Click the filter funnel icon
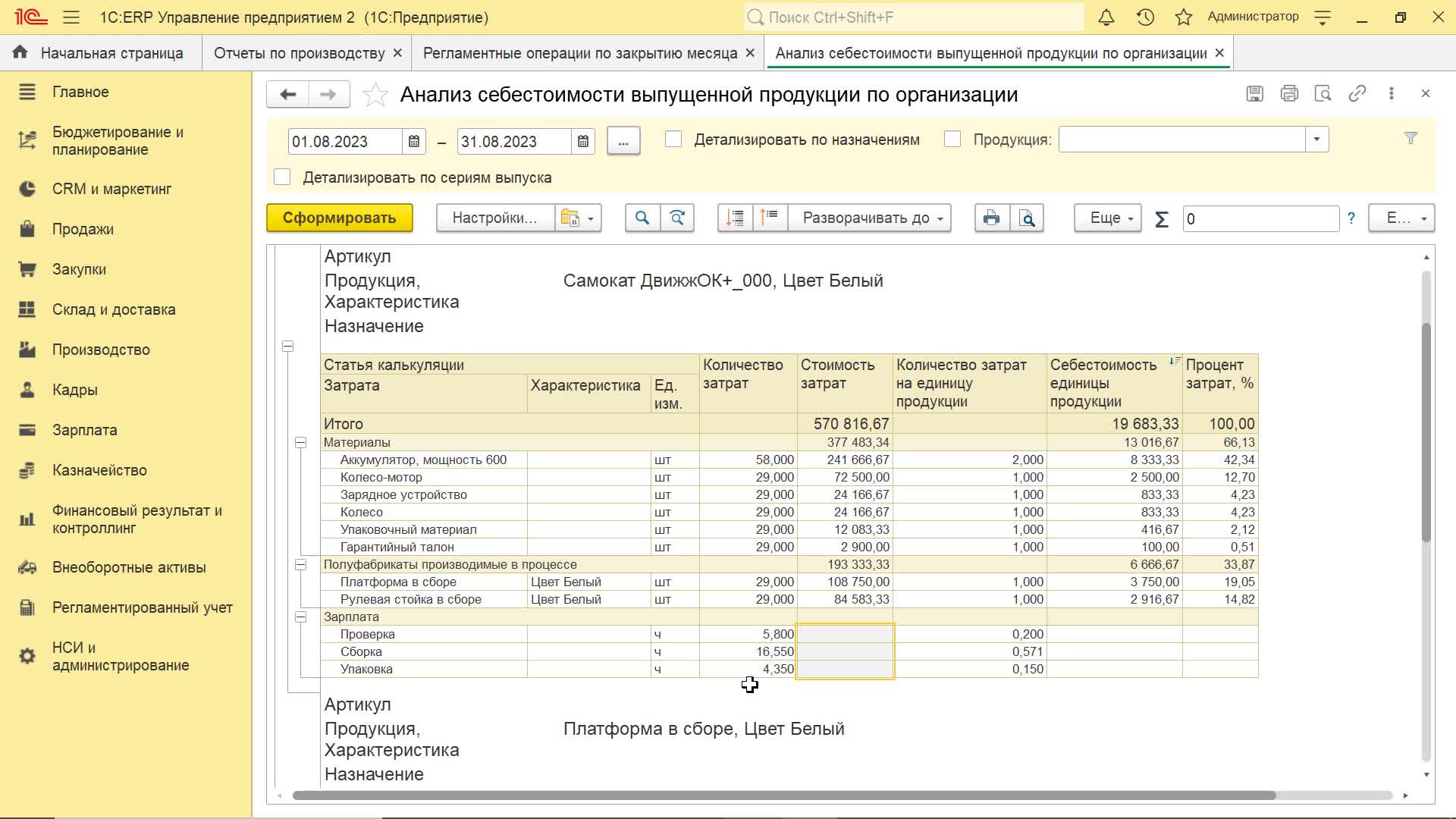 point(1410,138)
